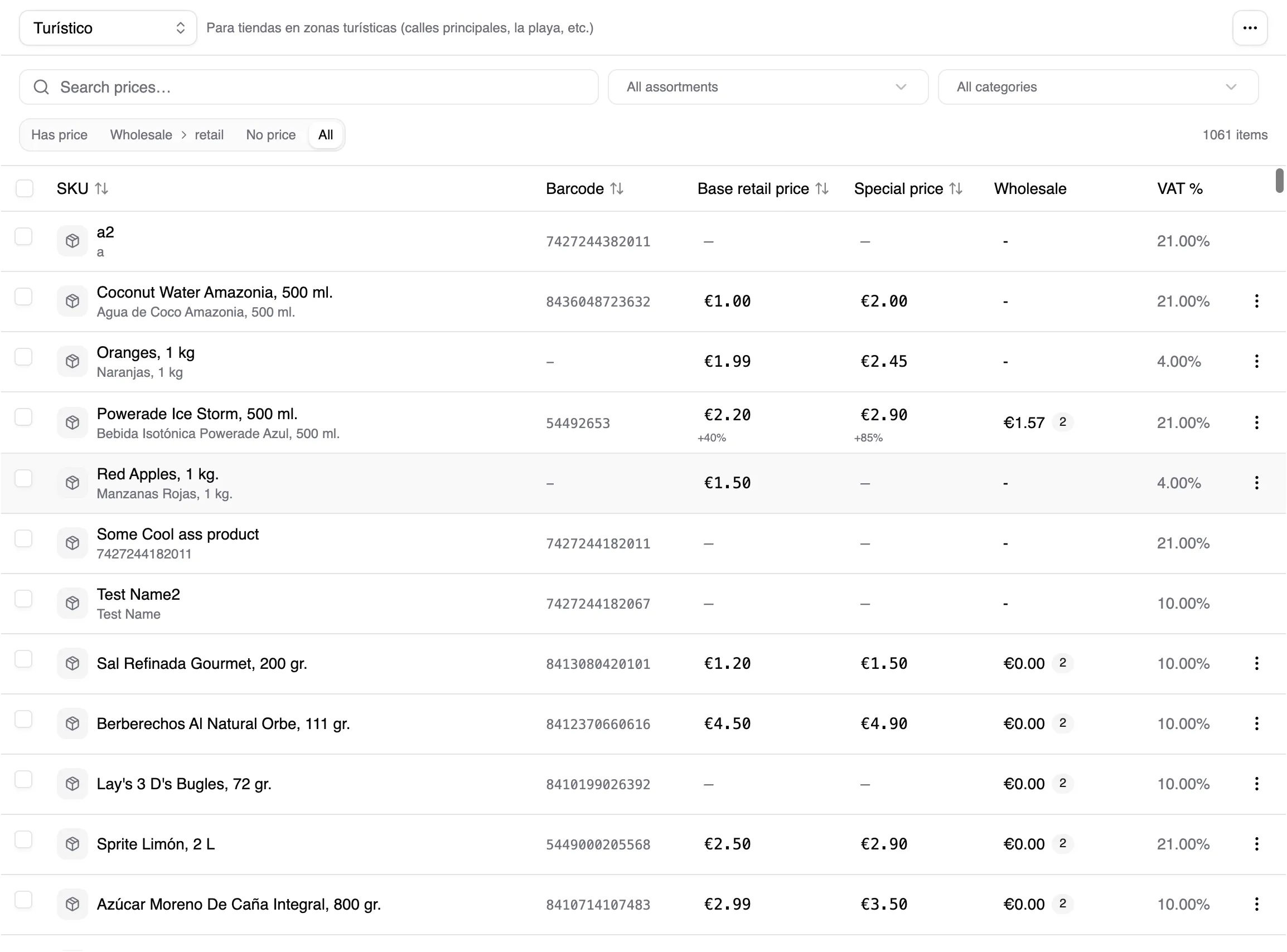Click the €1.00 base price of Coconut Water
This screenshot has height=952, width=1287.
tap(727, 301)
